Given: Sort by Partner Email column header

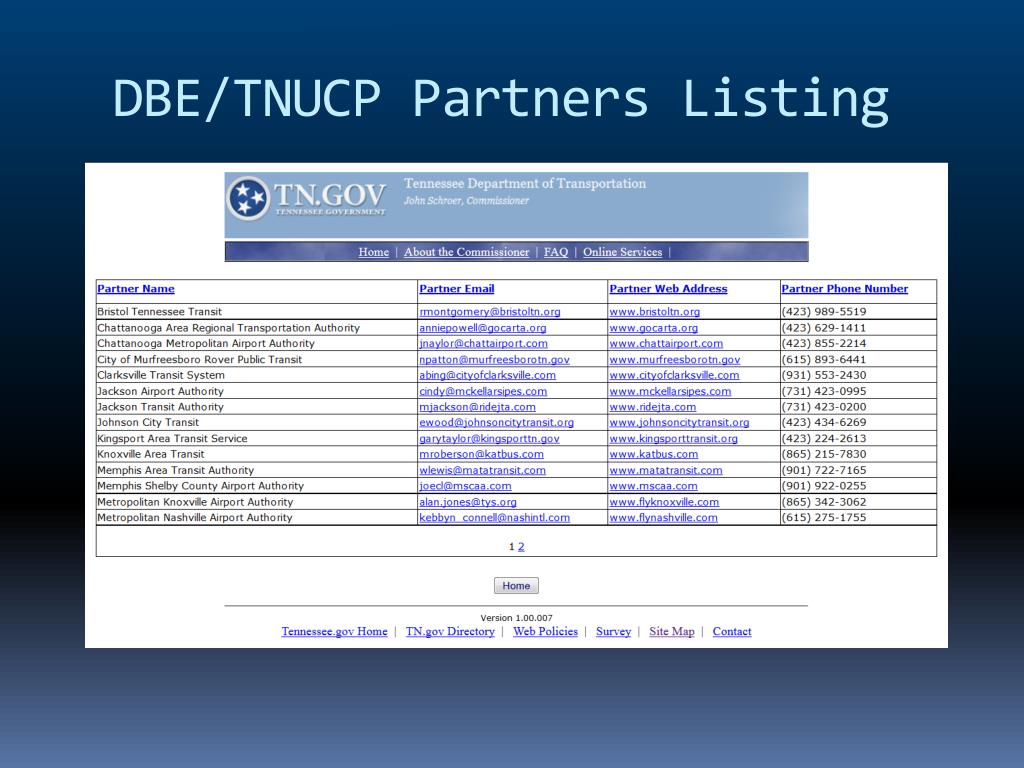Looking at the screenshot, I should [x=456, y=289].
